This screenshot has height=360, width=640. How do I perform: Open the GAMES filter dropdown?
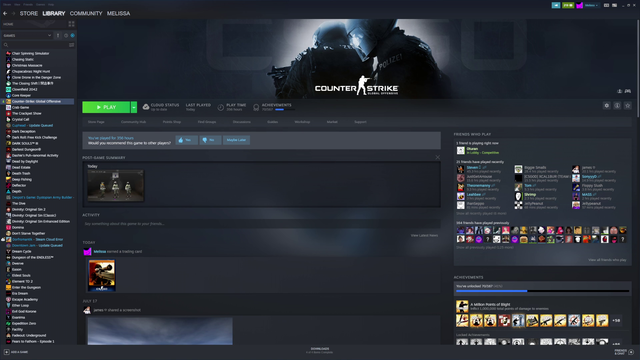[x=27, y=36]
